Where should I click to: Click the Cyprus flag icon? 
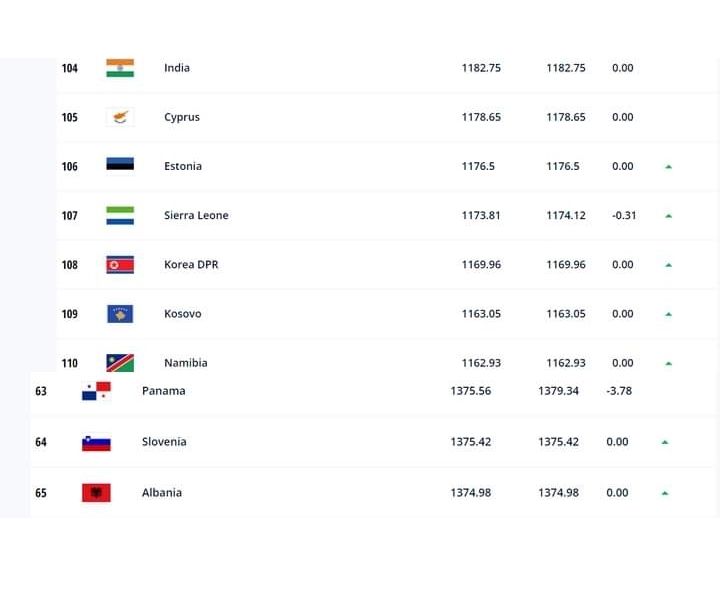click(x=120, y=117)
